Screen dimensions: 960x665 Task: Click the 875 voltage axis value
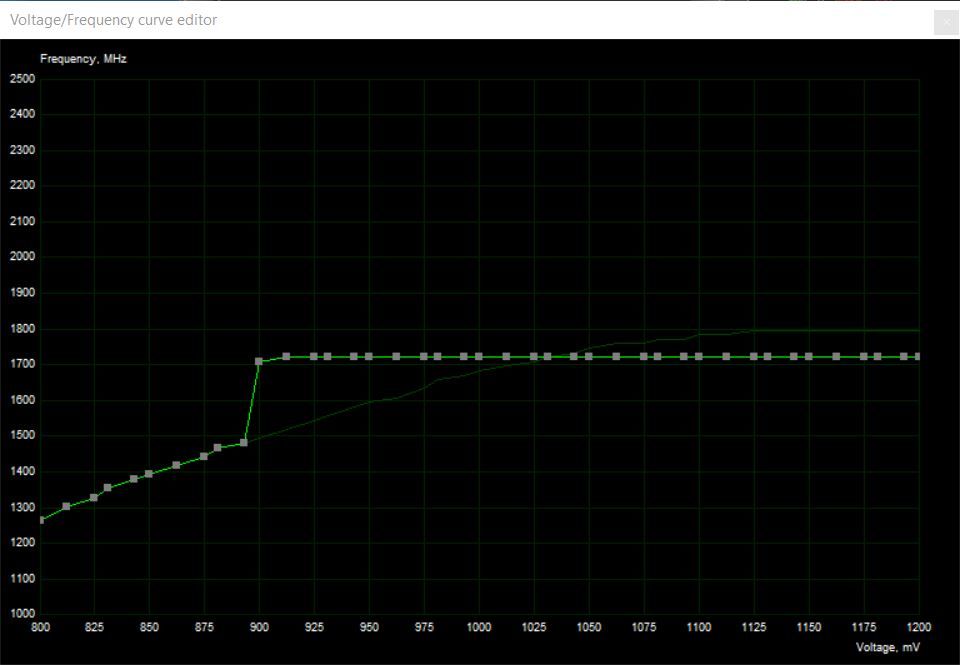204,627
